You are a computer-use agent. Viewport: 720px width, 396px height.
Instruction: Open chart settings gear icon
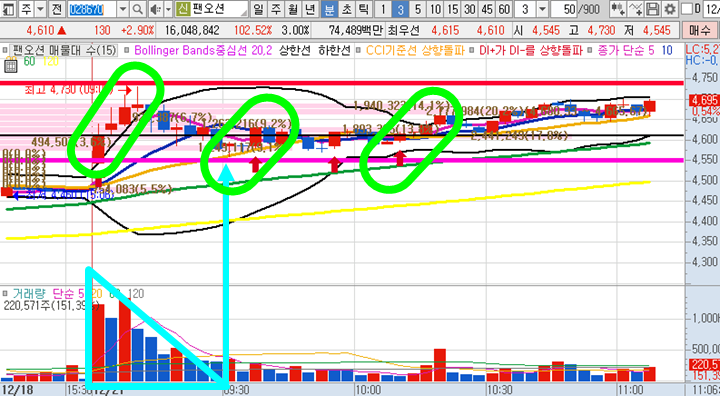[x=670, y=9]
